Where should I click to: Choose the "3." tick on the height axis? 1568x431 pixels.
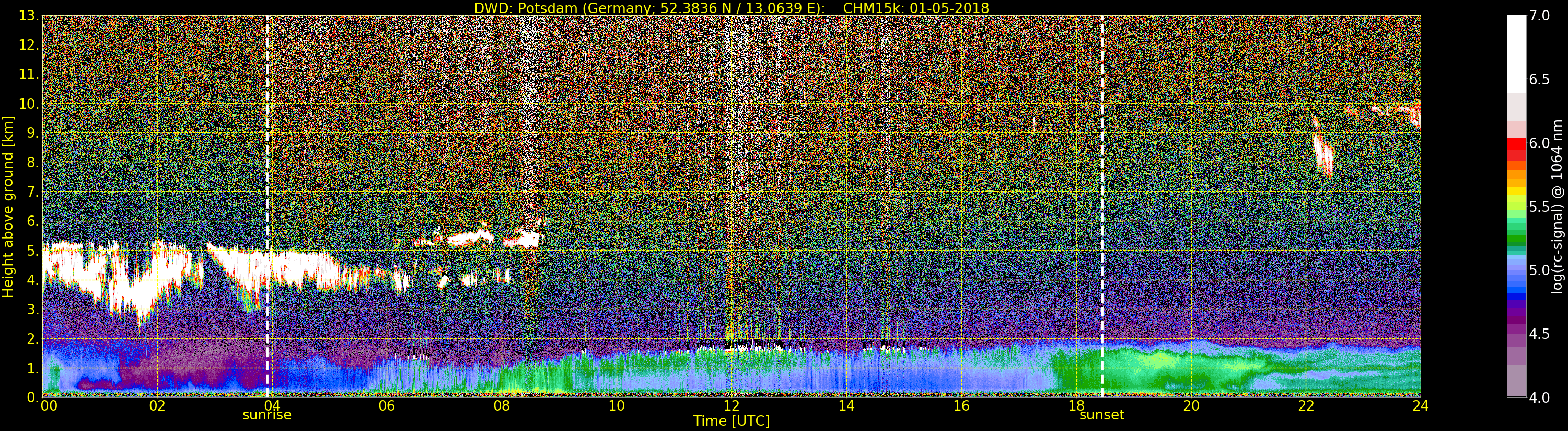click(x=32, y=309)
